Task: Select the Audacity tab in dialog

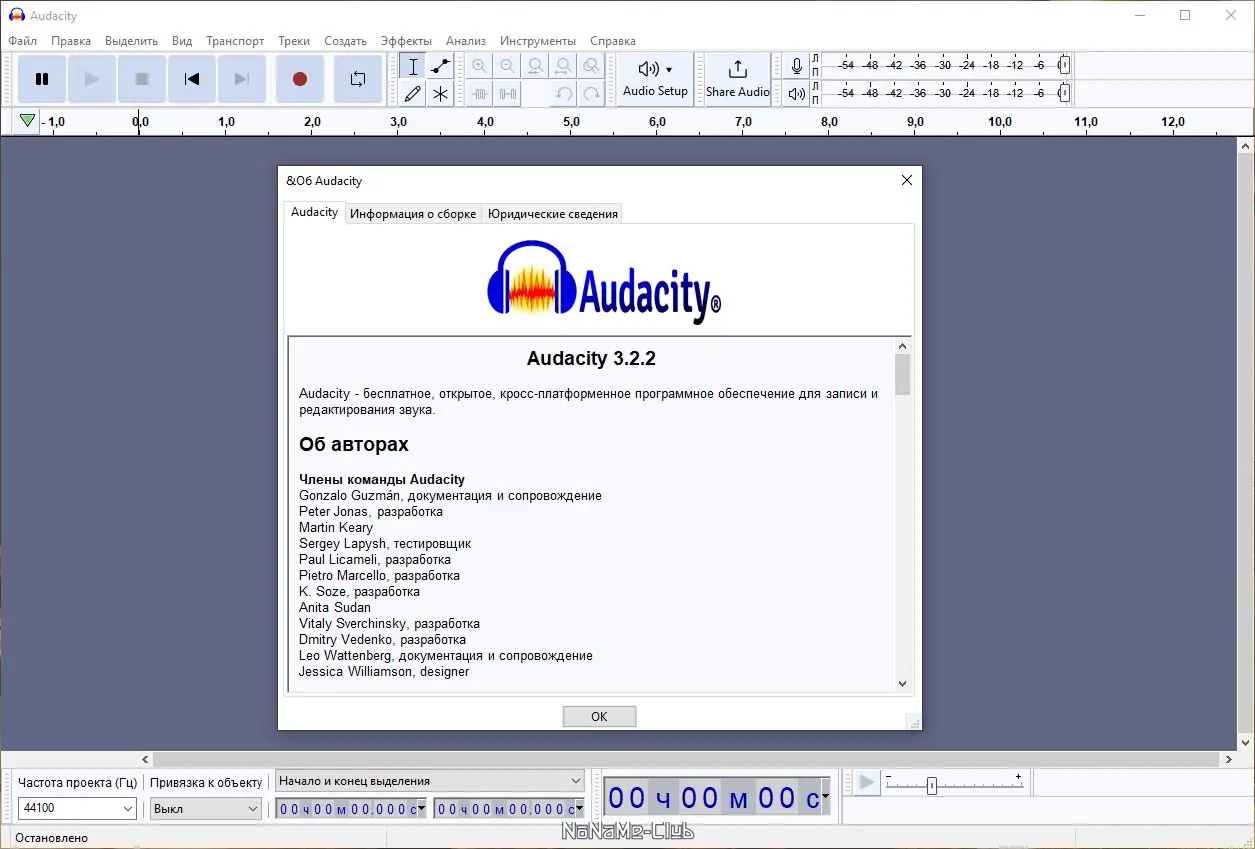Action: [x=314, y=212]
